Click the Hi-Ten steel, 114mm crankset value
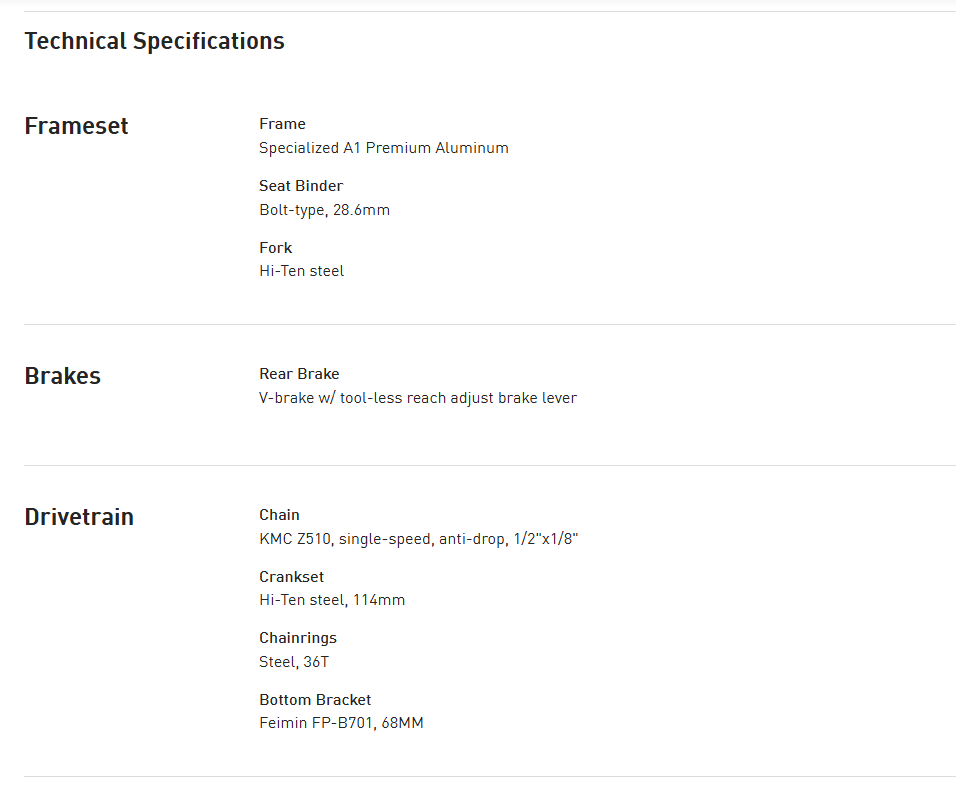The height and width of the screenshot is (796, 956). (x=331, y=600)
